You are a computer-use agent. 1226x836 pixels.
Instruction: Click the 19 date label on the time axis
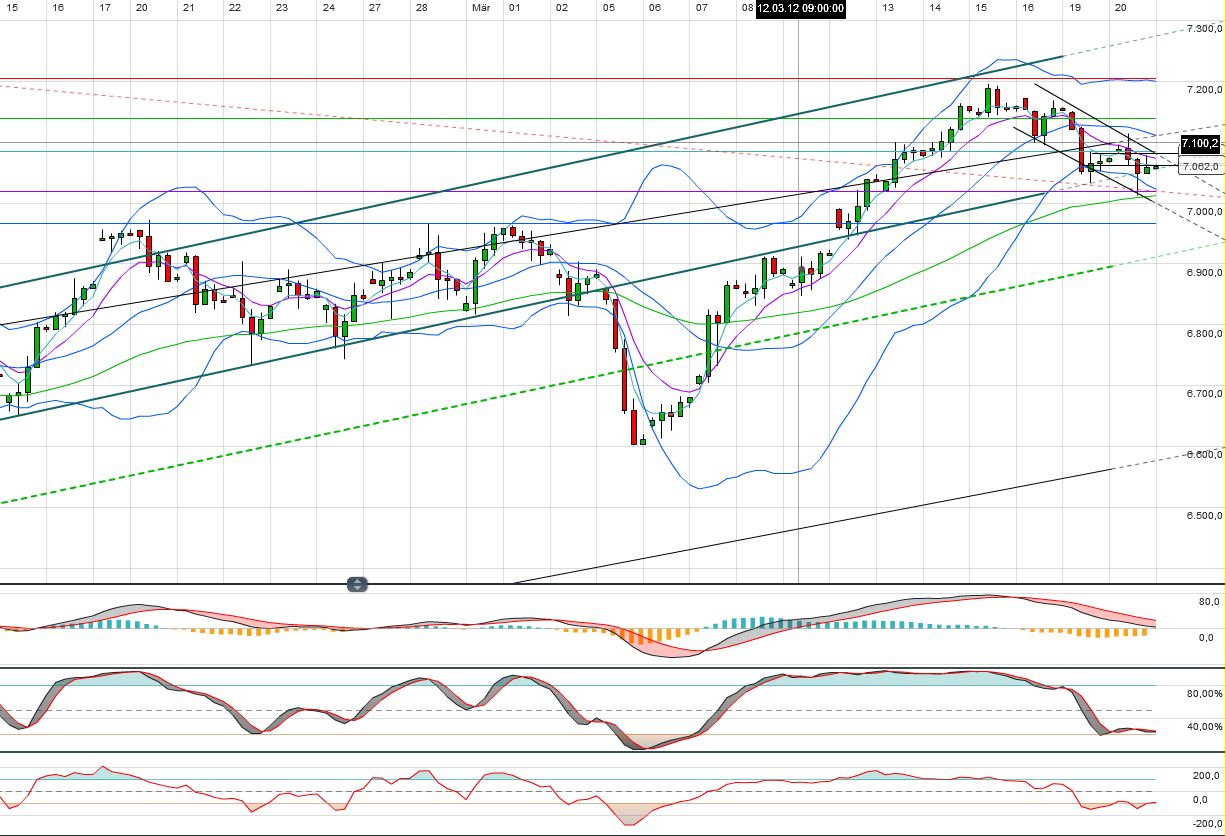click(x=1074, y=8)
